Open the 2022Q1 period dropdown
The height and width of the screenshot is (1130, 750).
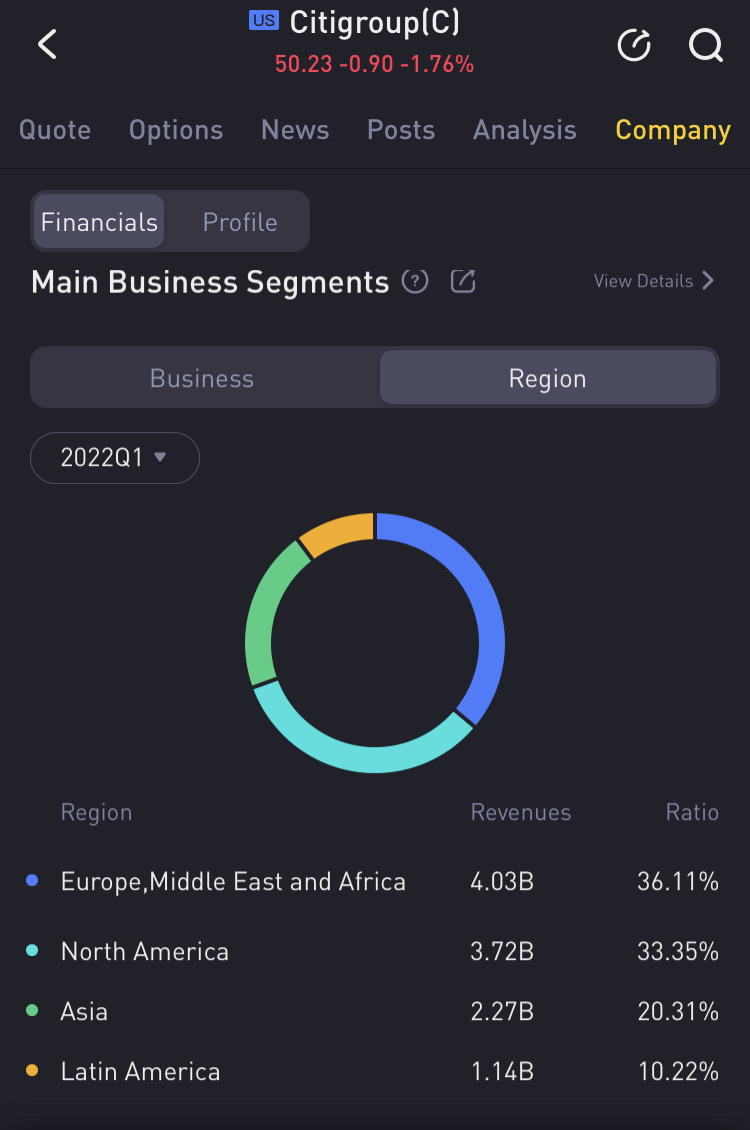coord(114,458)
